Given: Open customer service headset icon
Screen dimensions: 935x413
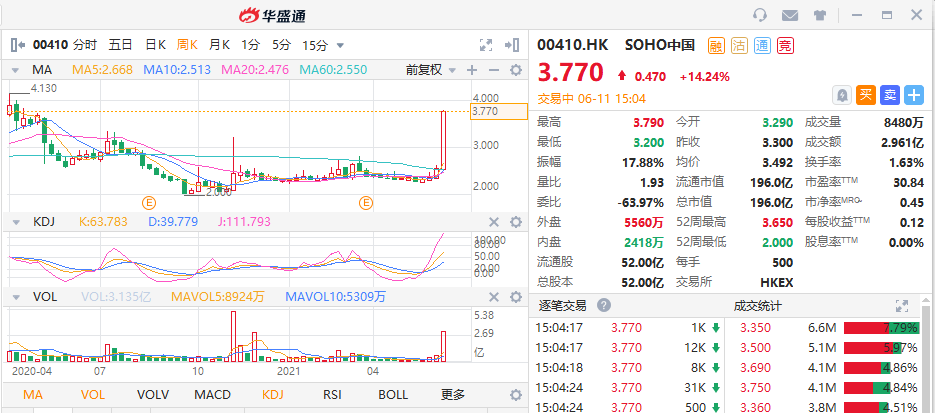Looking at the screenshot, I should (760, 15).
